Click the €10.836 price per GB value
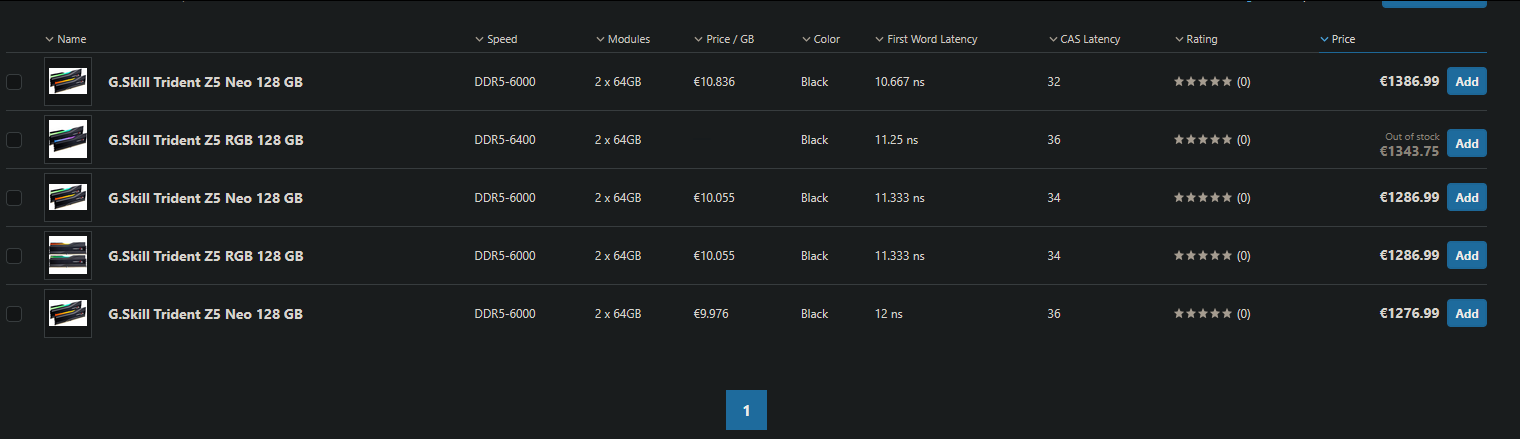1520x439 pixels. click(714, 82)
